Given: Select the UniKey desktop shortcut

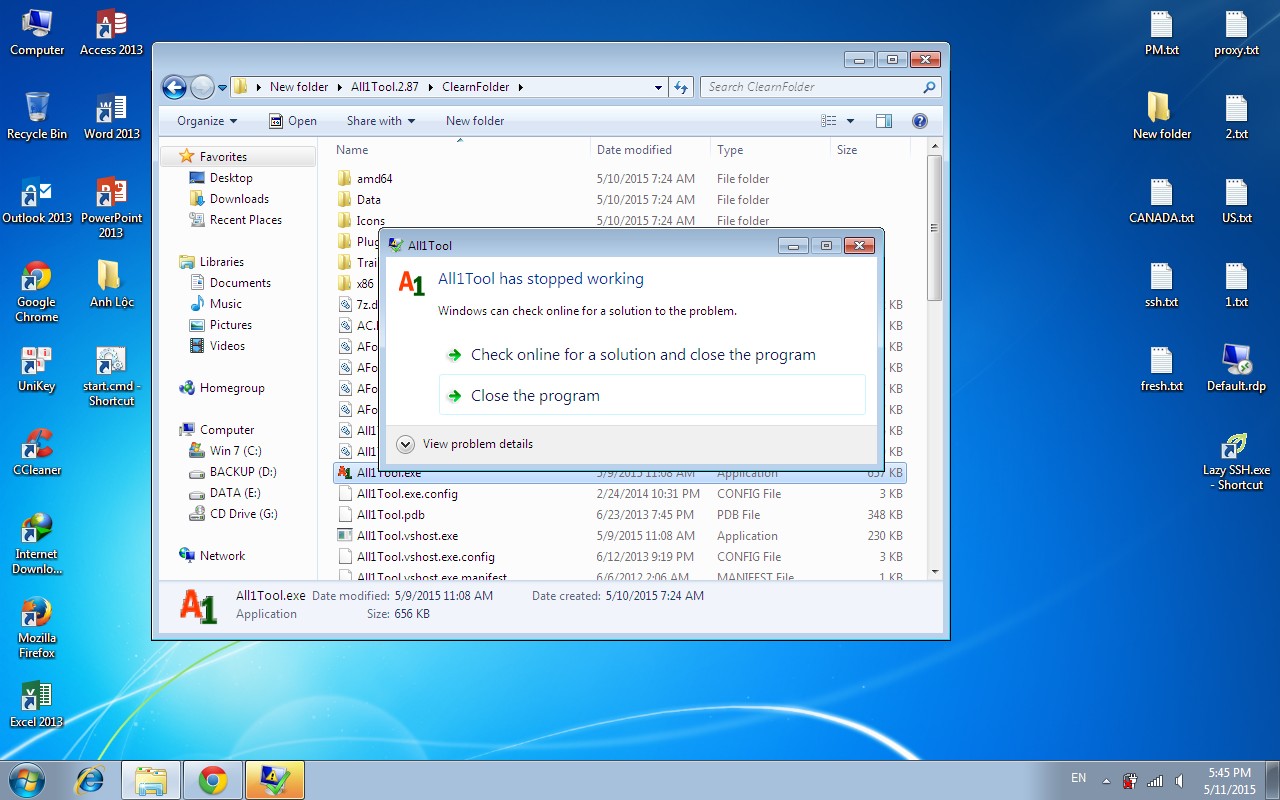Looking at the screenshot, I should (37, 368).
